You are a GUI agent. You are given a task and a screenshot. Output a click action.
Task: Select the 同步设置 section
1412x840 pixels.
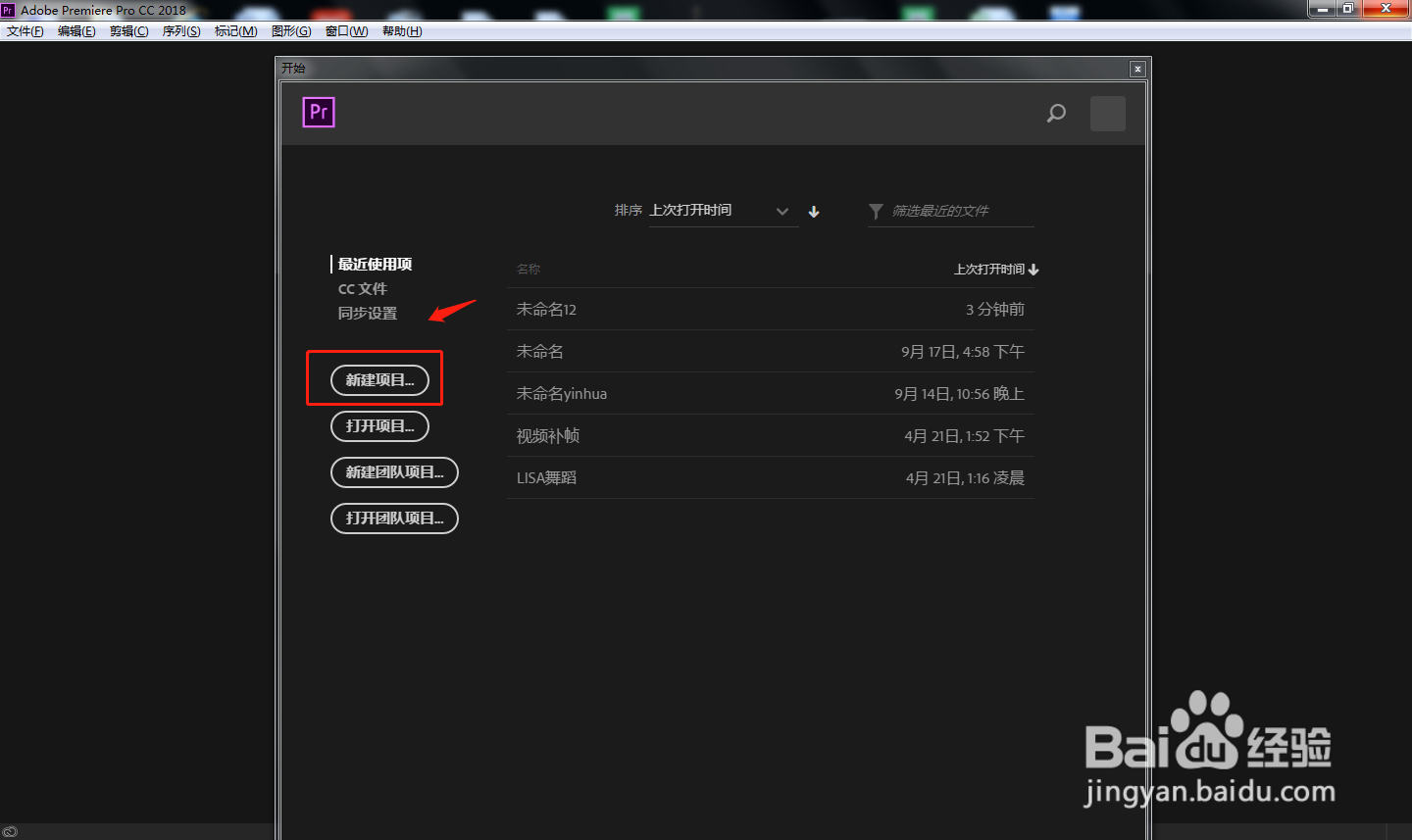tap(368, 314)
